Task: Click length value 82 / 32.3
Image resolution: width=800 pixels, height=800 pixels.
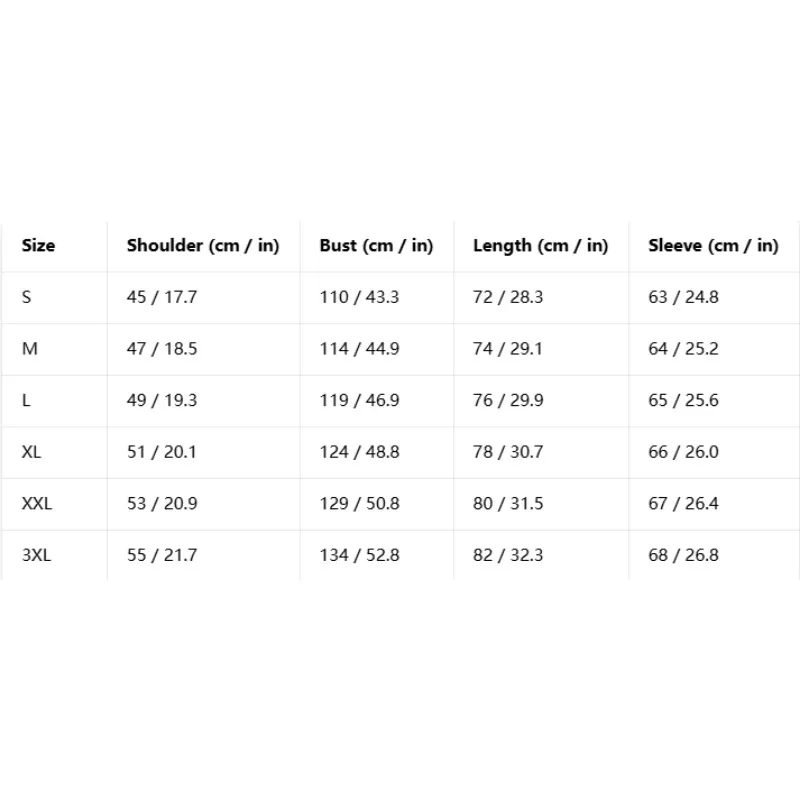Action: tap(508, 555)
